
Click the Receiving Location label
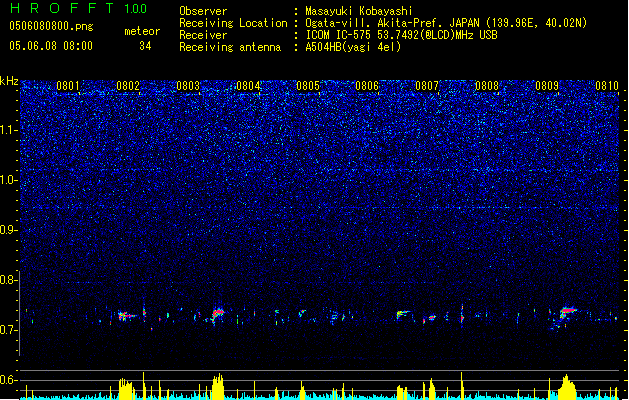coord(233,23)
